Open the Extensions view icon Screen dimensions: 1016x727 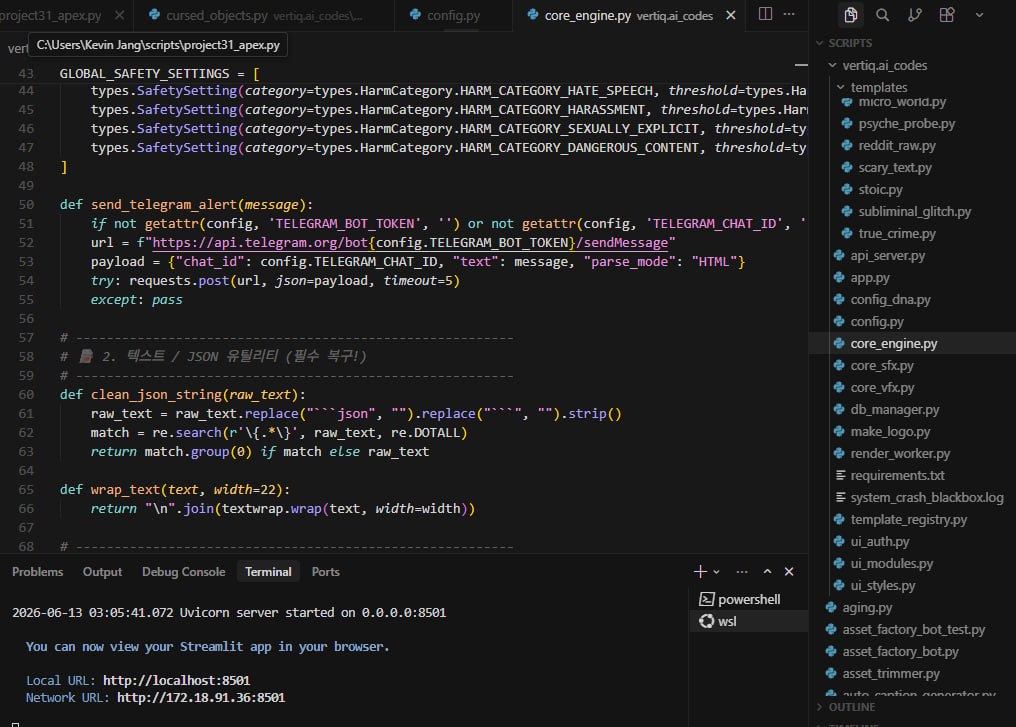[947, 14]
